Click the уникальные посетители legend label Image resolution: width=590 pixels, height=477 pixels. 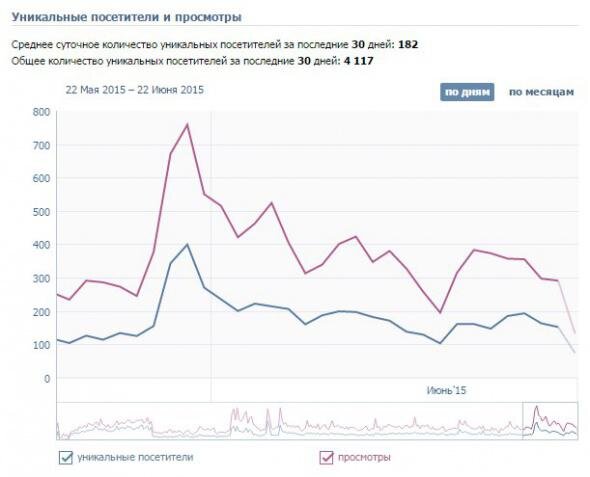[135, 457]
